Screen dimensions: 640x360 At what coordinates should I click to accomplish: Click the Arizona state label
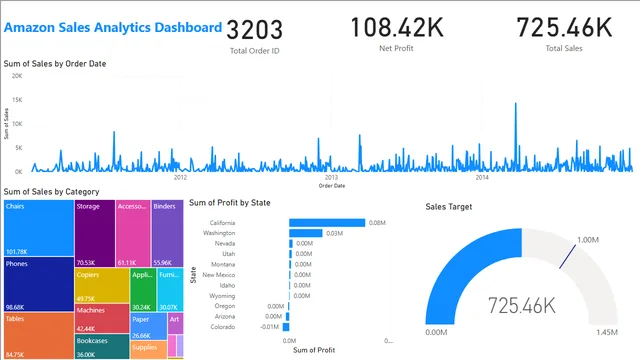(225, 316)
